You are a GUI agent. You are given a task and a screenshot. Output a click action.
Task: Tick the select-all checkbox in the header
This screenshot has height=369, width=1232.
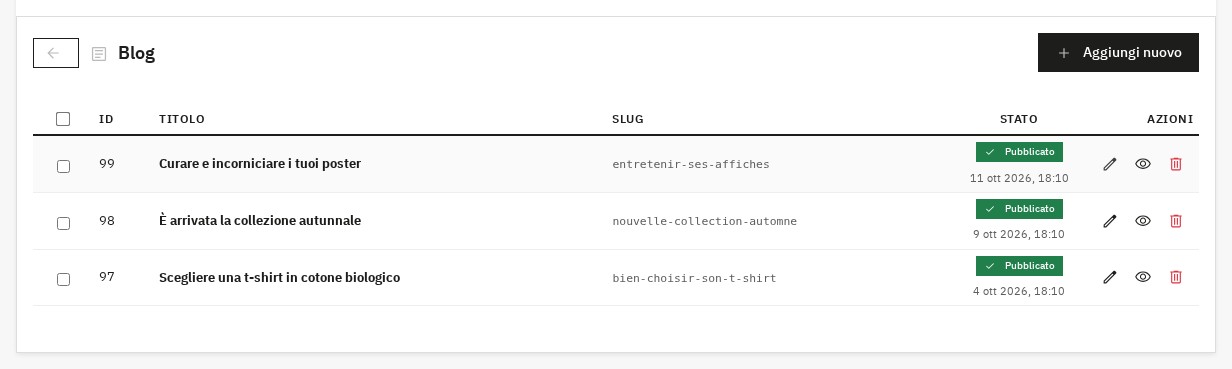click(x=63, y=119)
